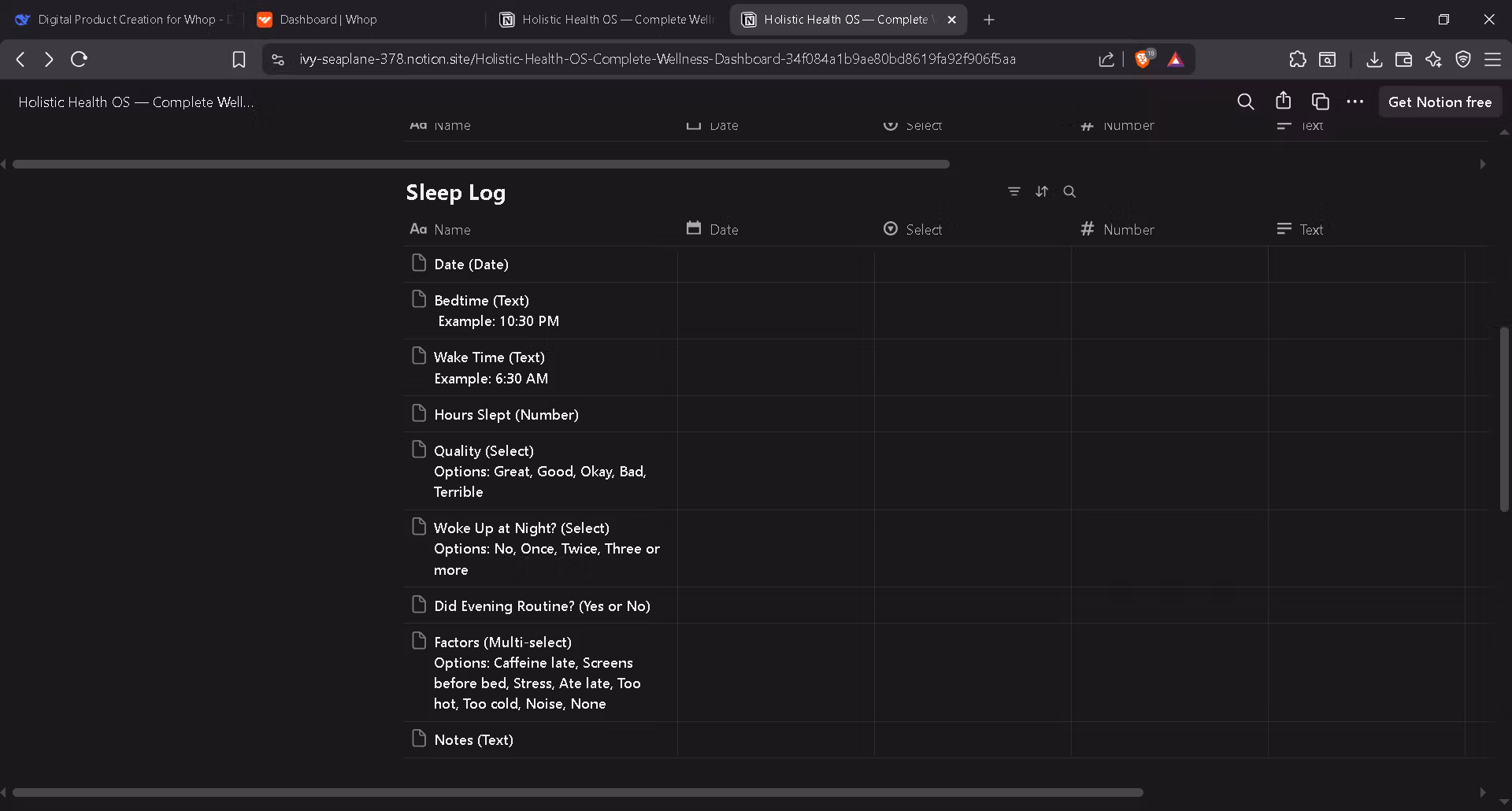
Task: Search within the Sleep Log database
Action: click(x=1069, y=191)
